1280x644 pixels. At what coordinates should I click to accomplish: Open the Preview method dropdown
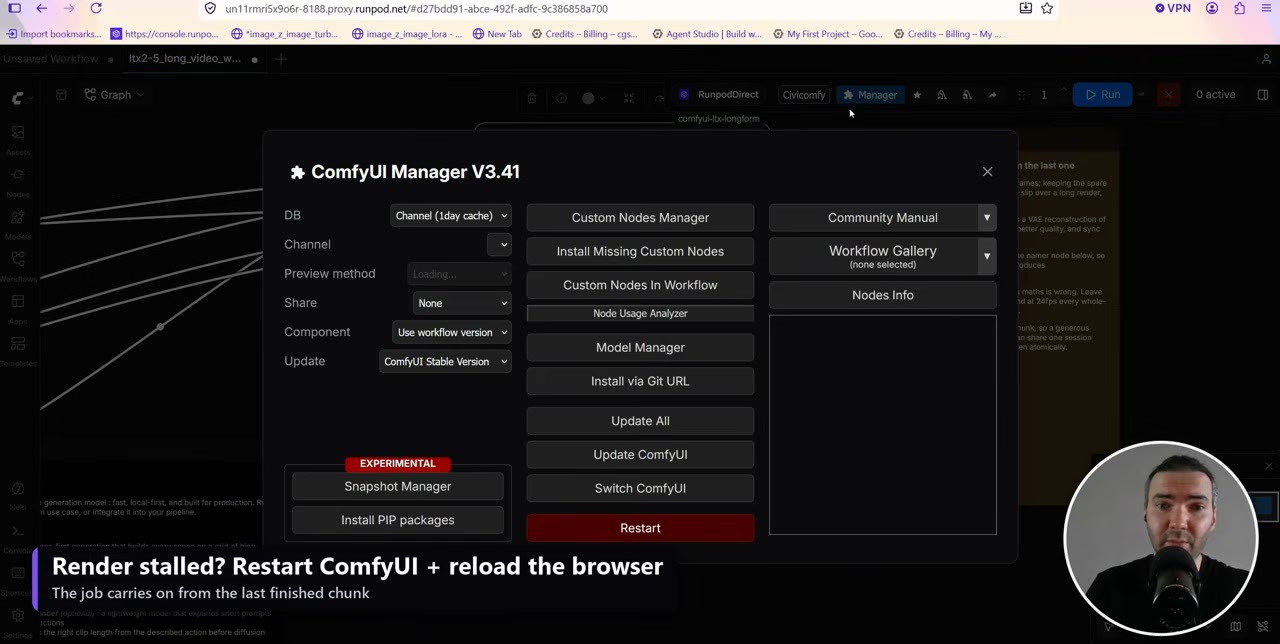(x=460, y=274)
